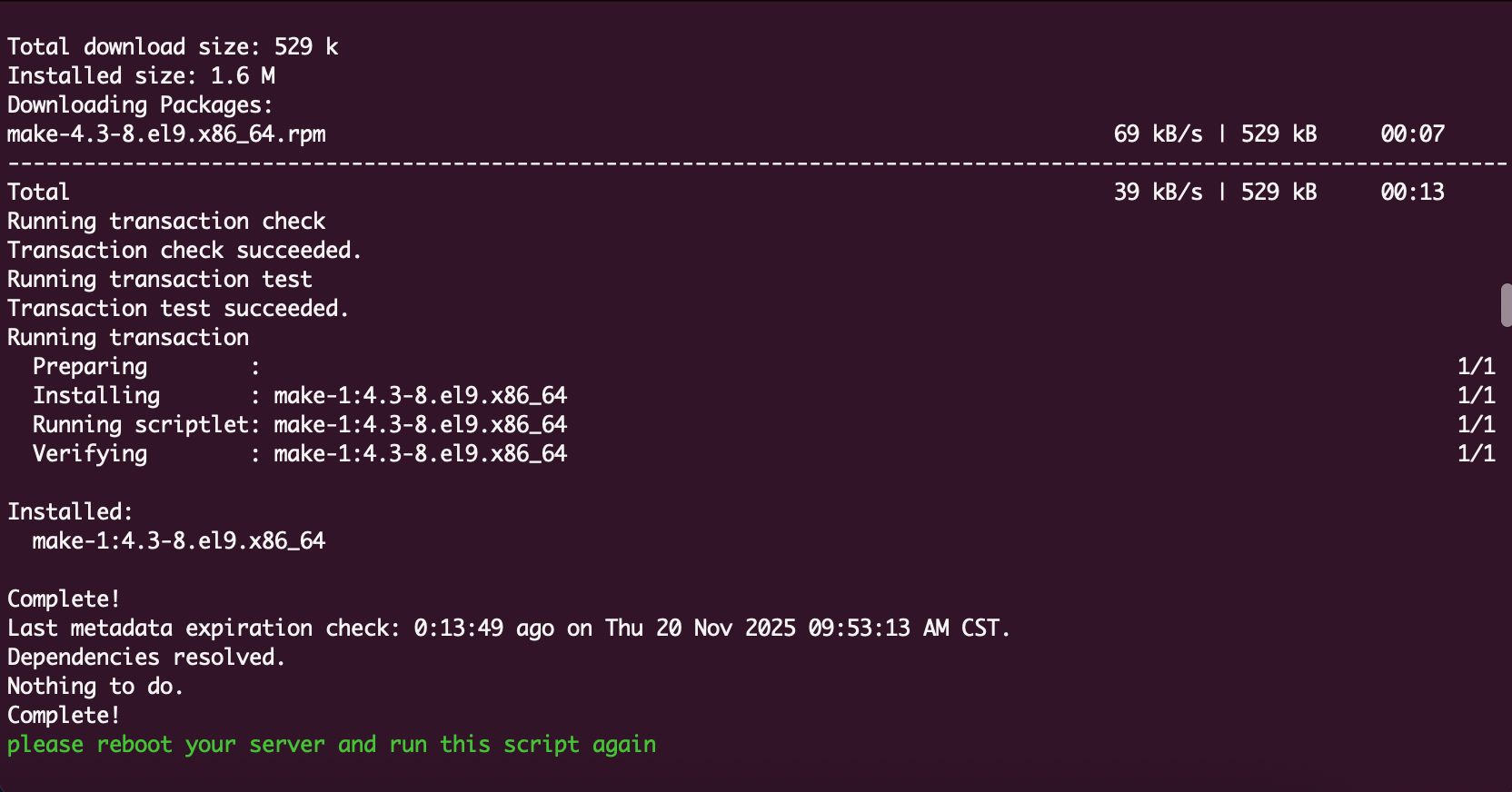Viewport: 1512px width, 792px height.
Task: Click the 'Nothing to do.' line
Action: 95,687
